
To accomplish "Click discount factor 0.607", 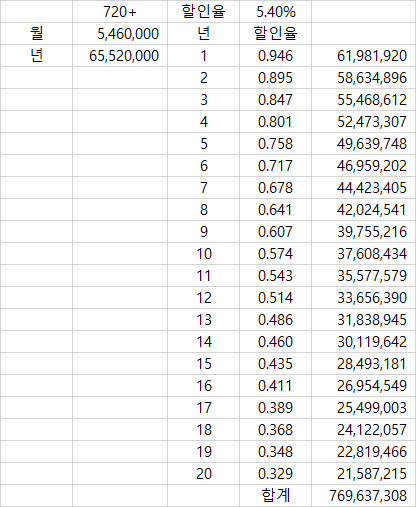I will click(x=275, y=232).
